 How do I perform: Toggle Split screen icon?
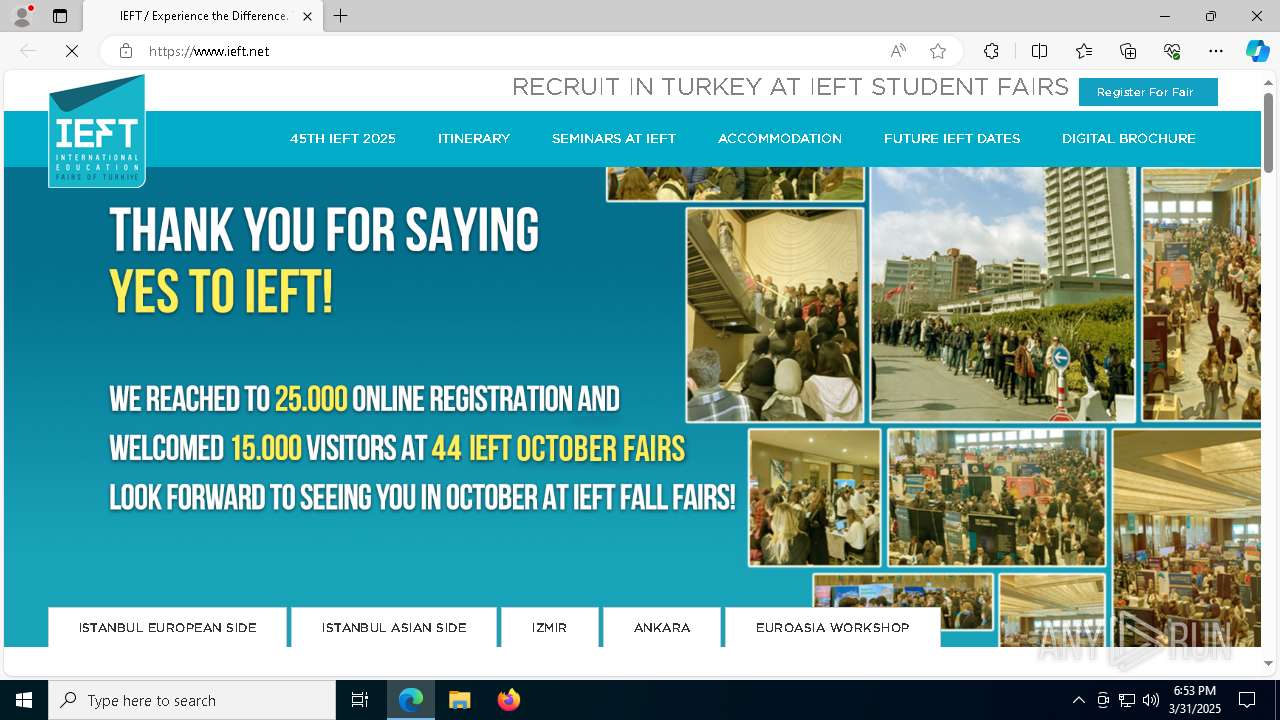[x=1039, y=51]
